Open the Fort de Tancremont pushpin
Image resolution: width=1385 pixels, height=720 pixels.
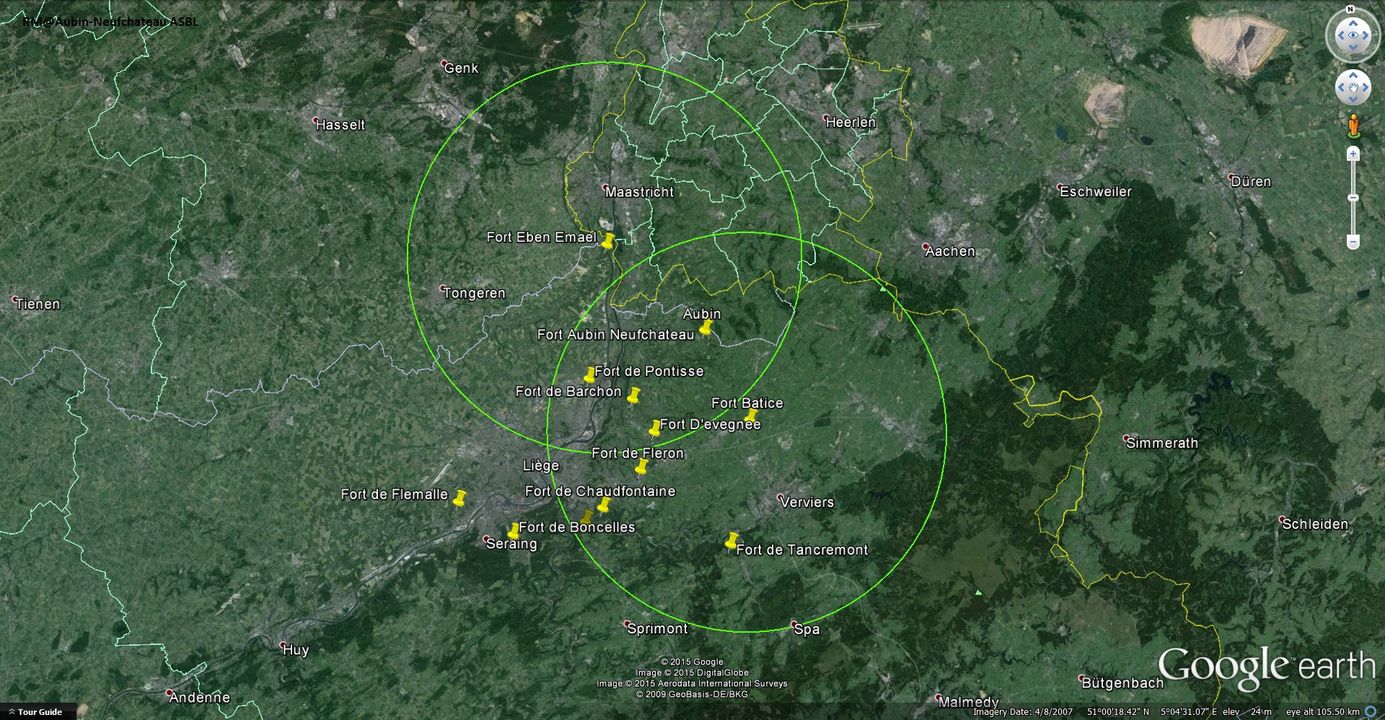pyautogui.click(x=731, y=541)
